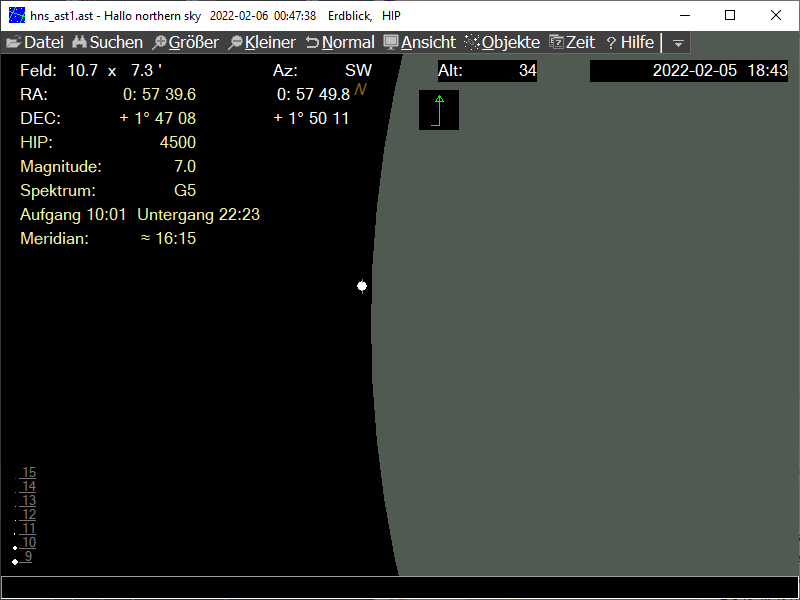The height and width of the screenshot is (600, 800).
Task: Select magnitude 15 in the legend
Action: click(29, 472)
